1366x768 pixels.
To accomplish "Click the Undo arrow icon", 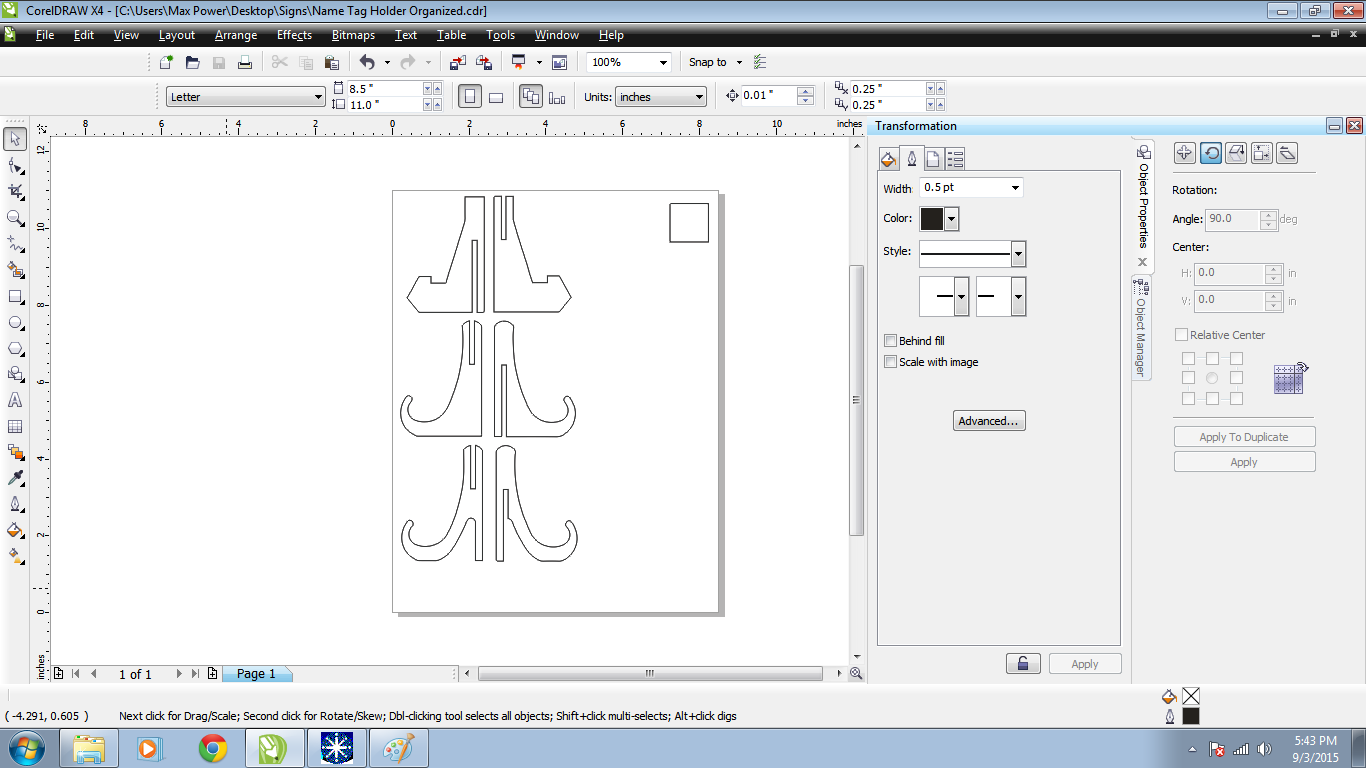I will [367, 62].
